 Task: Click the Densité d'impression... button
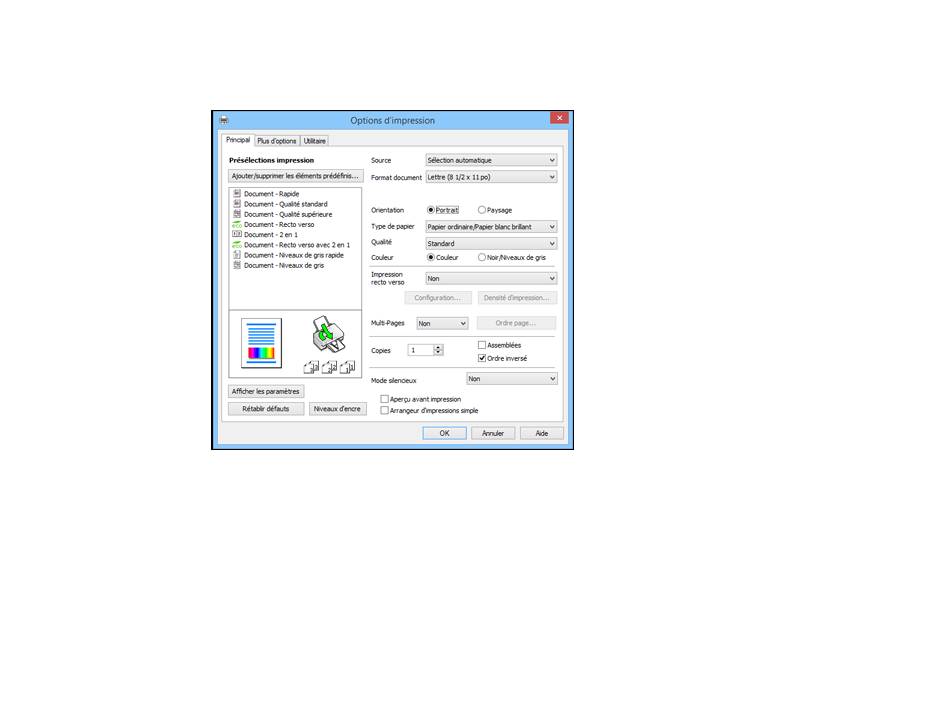coord(517,298)
